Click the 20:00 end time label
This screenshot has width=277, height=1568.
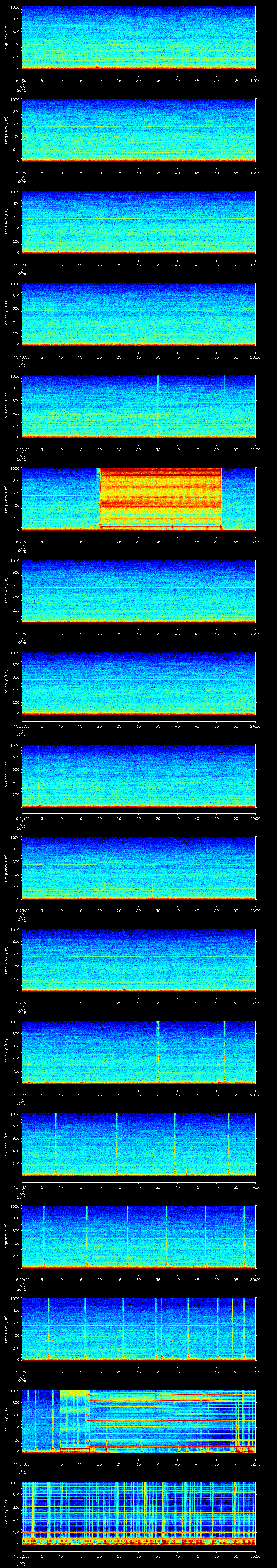[x=255, y=357]
